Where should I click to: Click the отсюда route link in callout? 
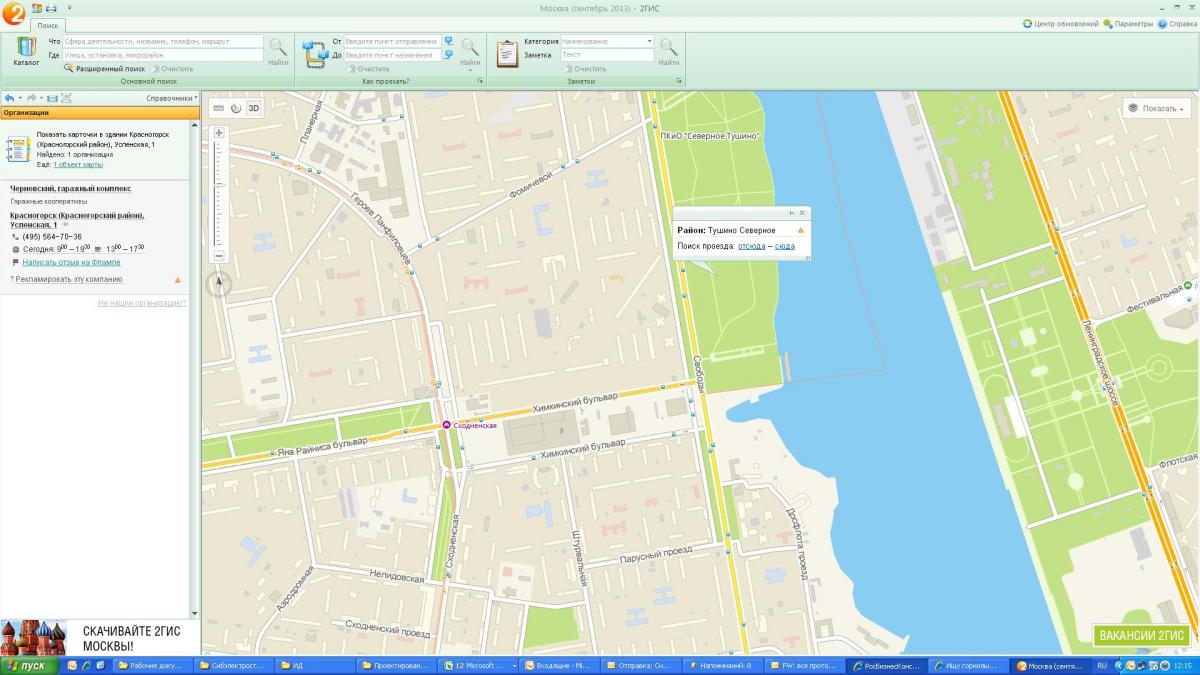pyautogui.click(x=752, y=245)
